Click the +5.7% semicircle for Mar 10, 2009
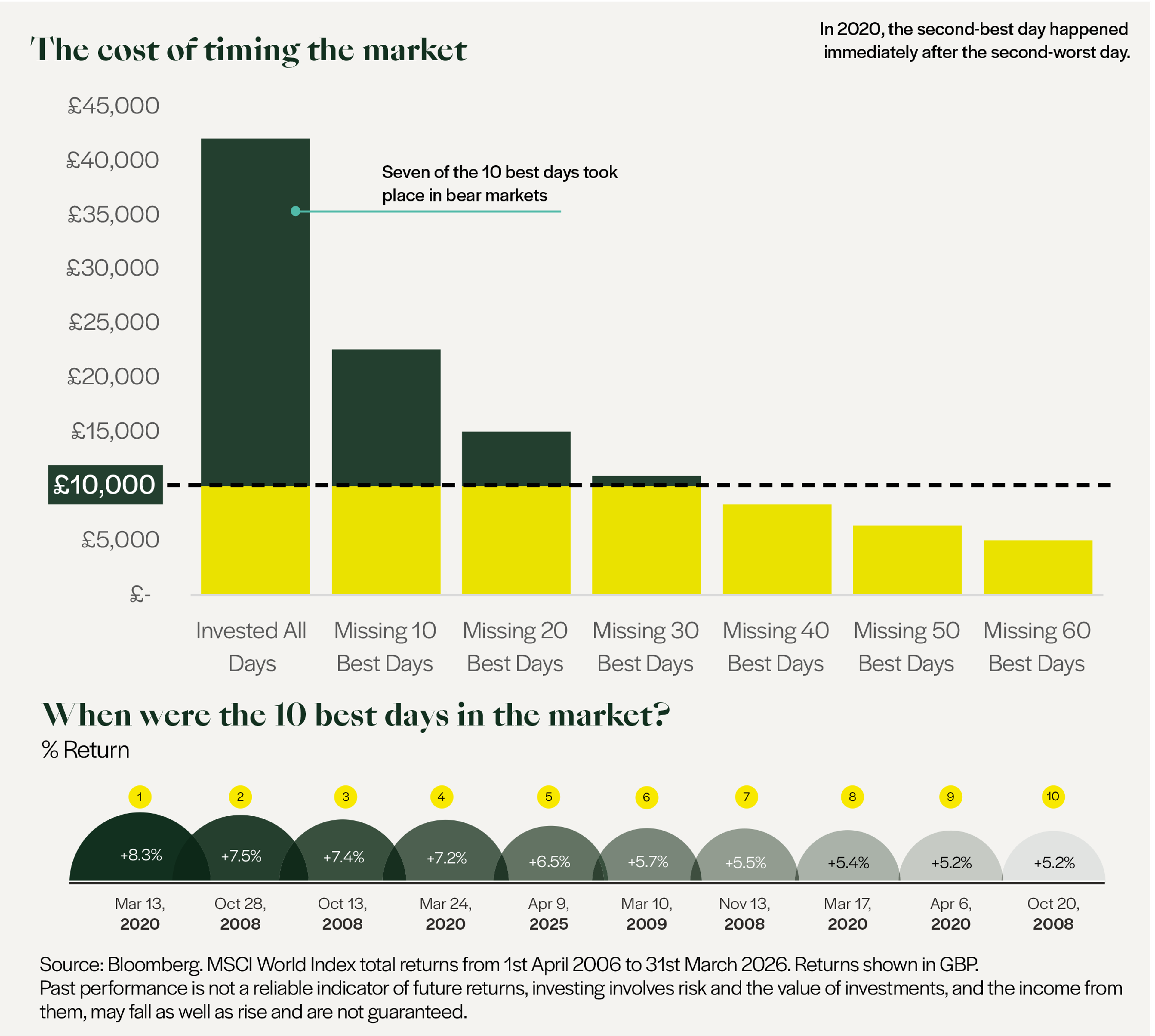The width and height of the screenshot is (1155, 1036). [x=647, y=861]
